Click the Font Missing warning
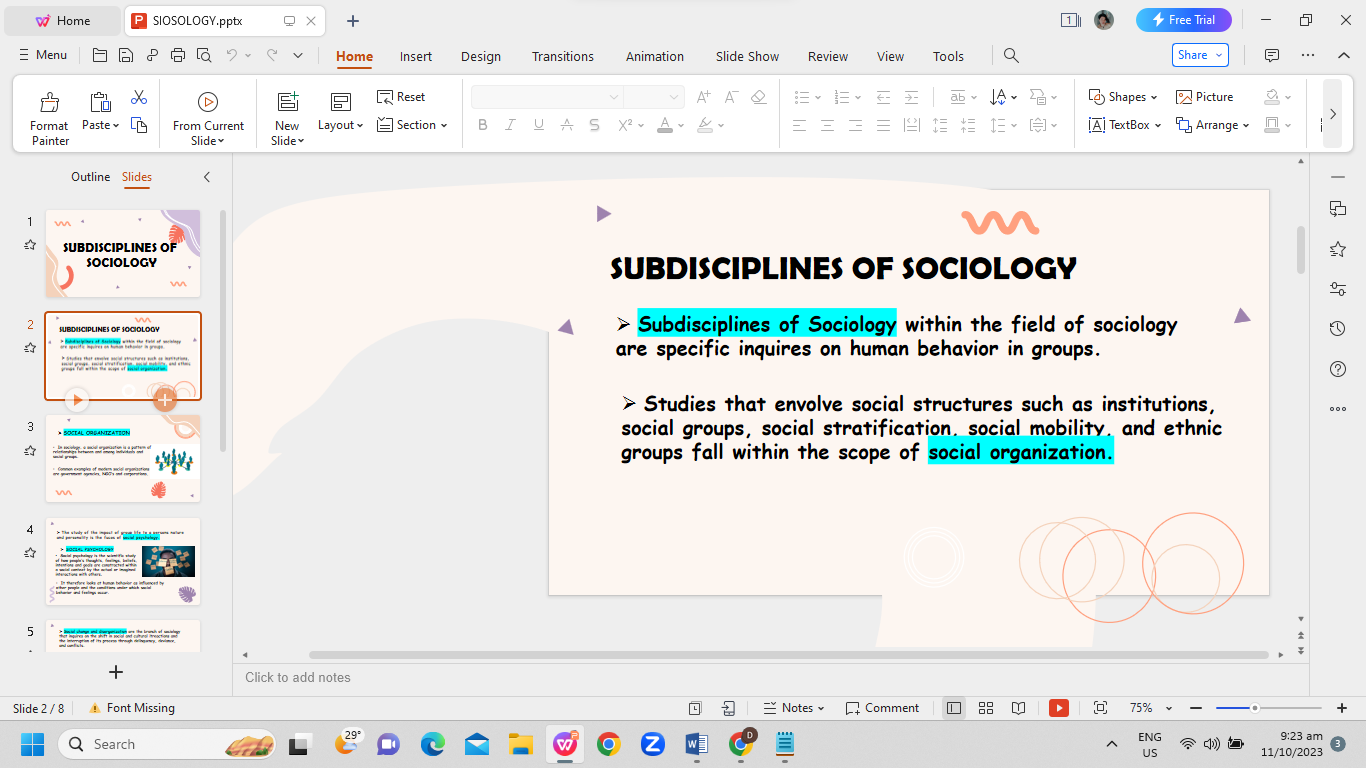 (131, 708)
